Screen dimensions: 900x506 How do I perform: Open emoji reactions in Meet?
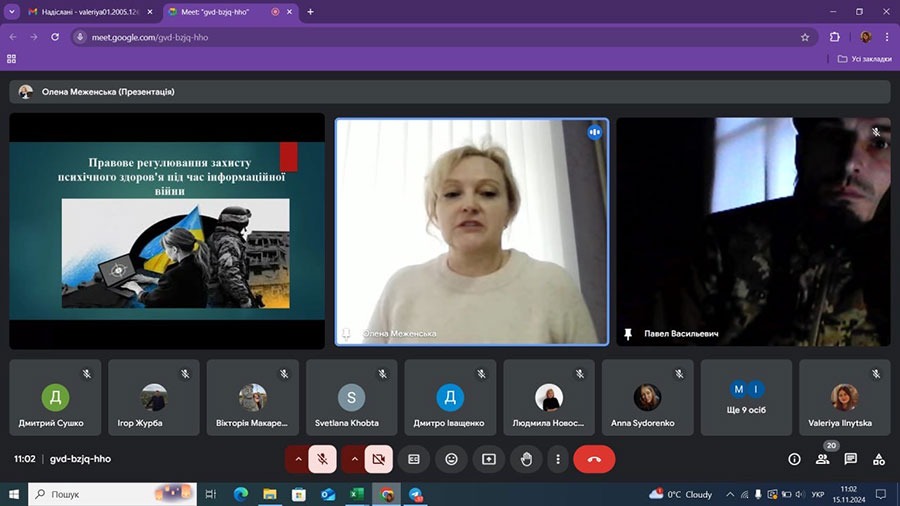point(451,459)
